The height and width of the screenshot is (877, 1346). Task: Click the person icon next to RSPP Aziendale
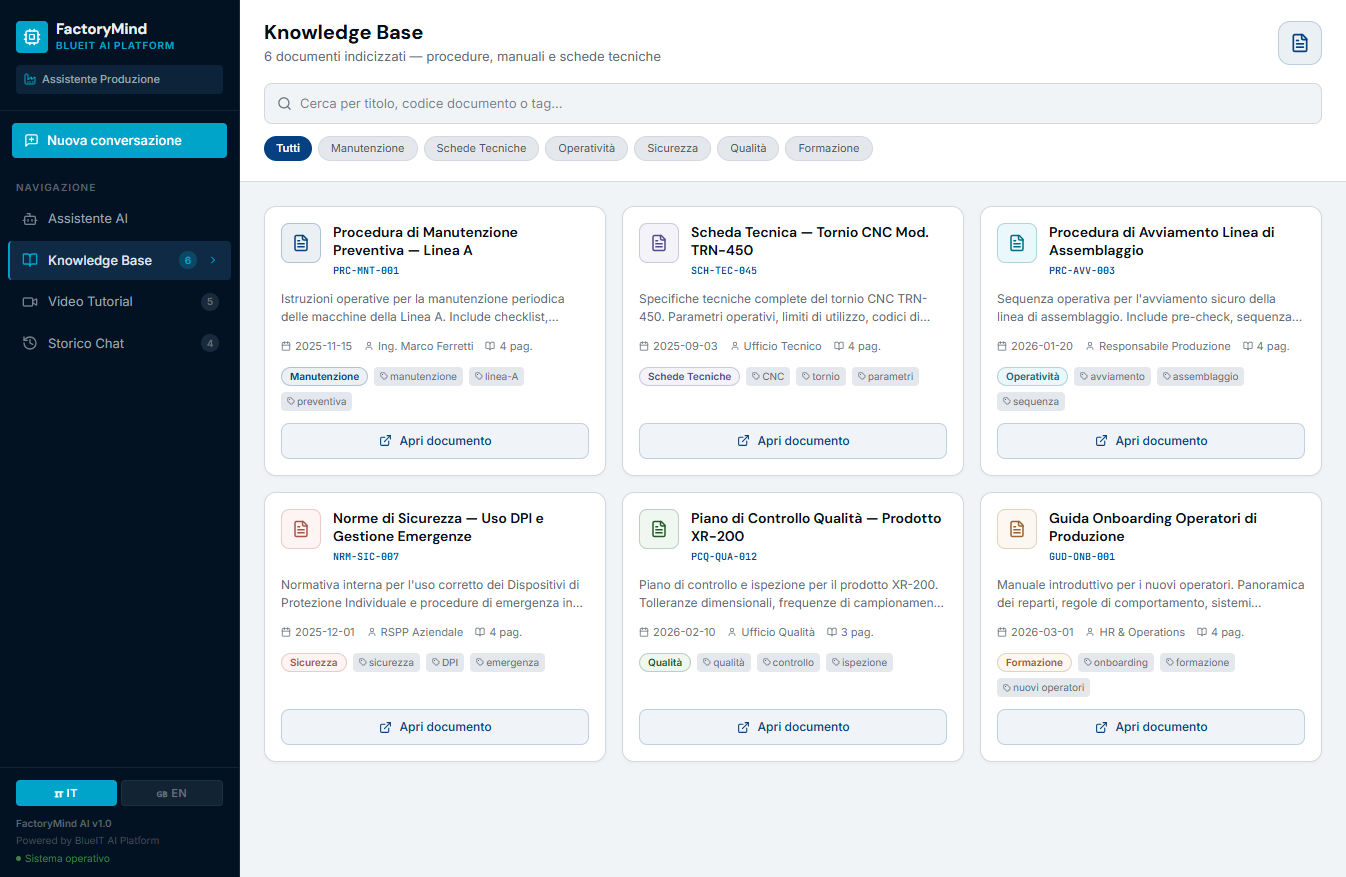pos(373,632)
